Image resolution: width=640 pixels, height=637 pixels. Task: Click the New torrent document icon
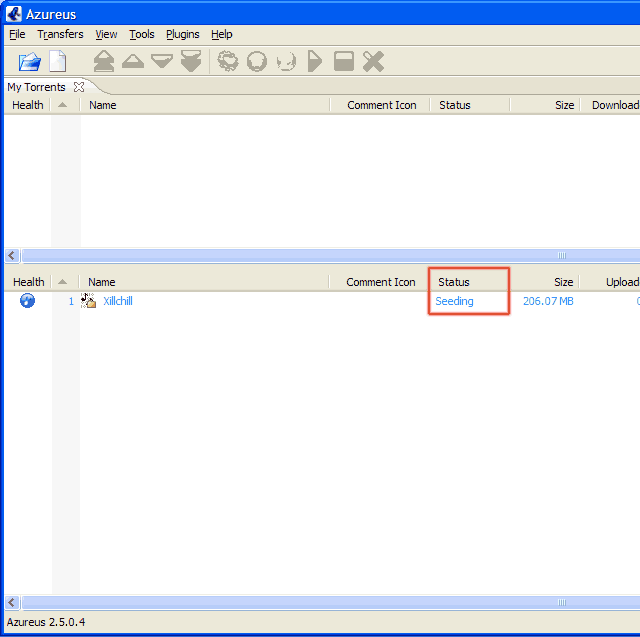58,61
